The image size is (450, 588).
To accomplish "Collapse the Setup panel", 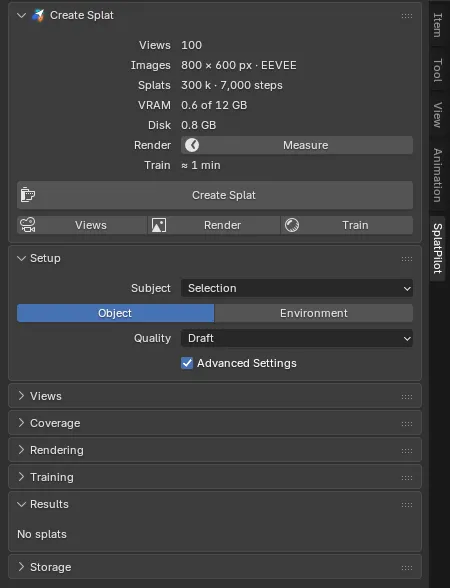I will click(21, 258).
